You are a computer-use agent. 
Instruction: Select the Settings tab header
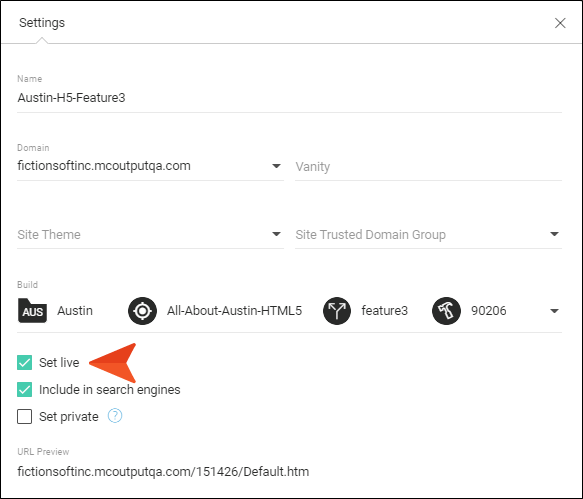pos(42,23)
